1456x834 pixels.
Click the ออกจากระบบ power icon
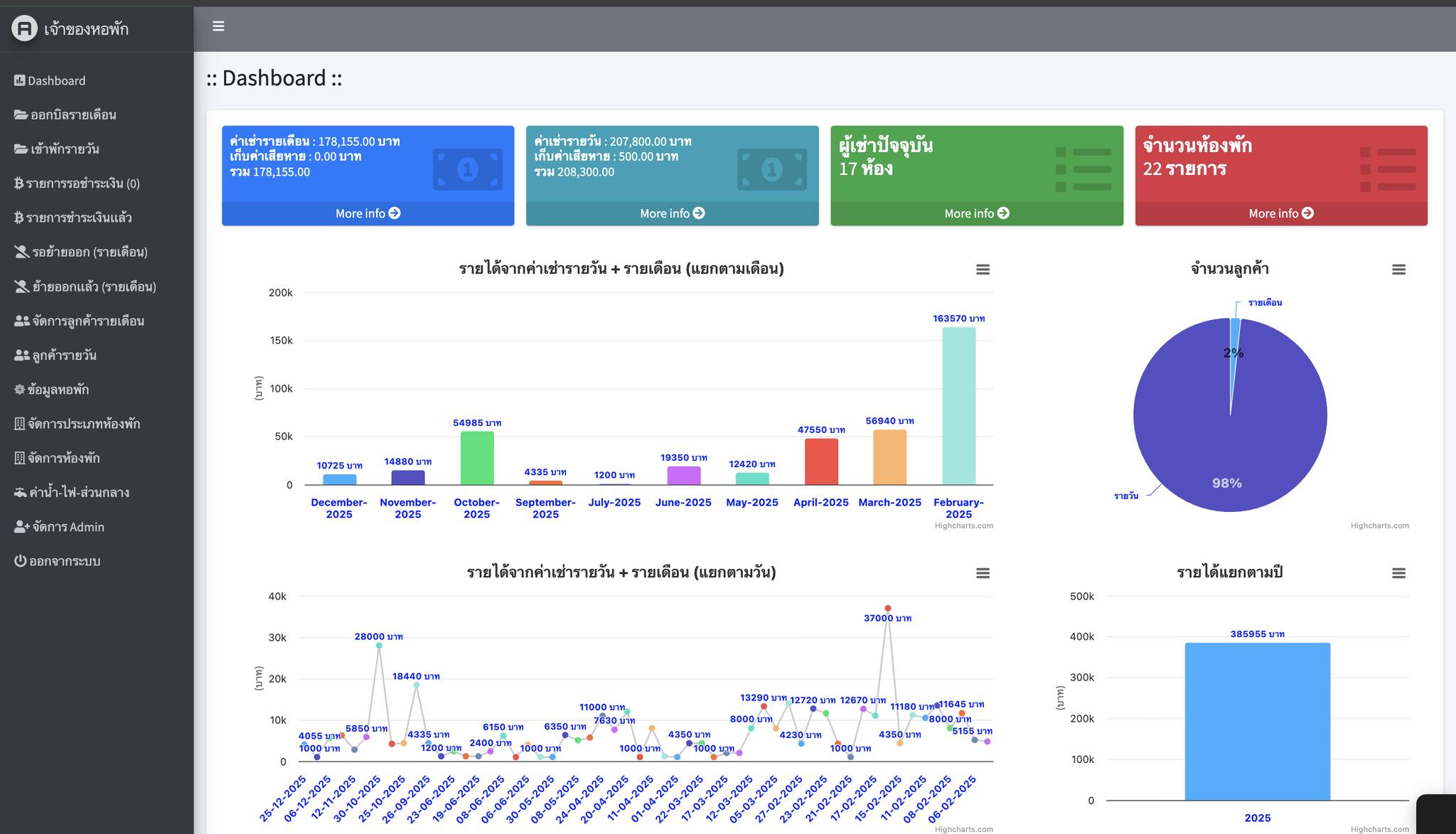(x=20, y=561)
